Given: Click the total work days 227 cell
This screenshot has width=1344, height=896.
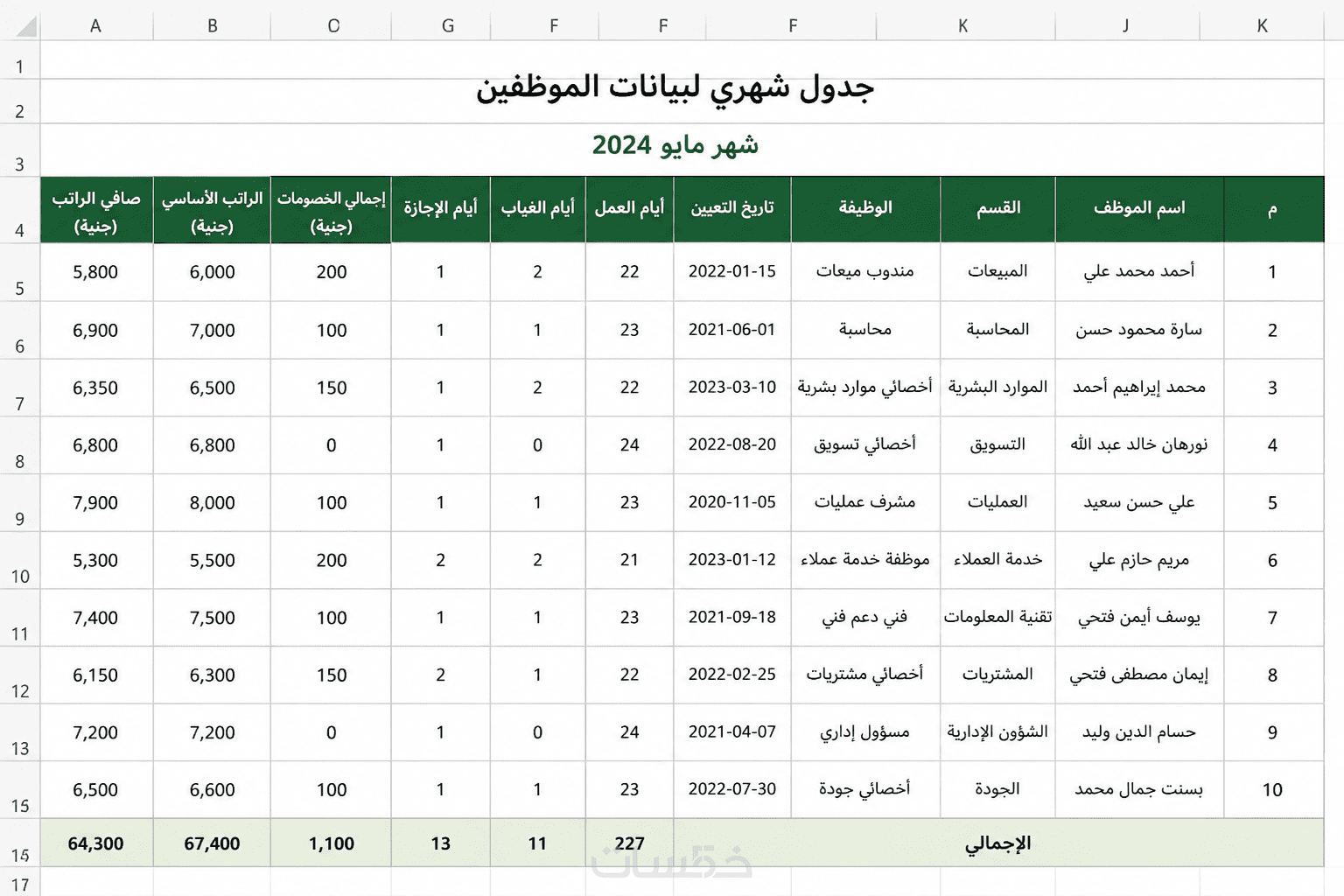Looking at the screenshot, I should (630, 843).
